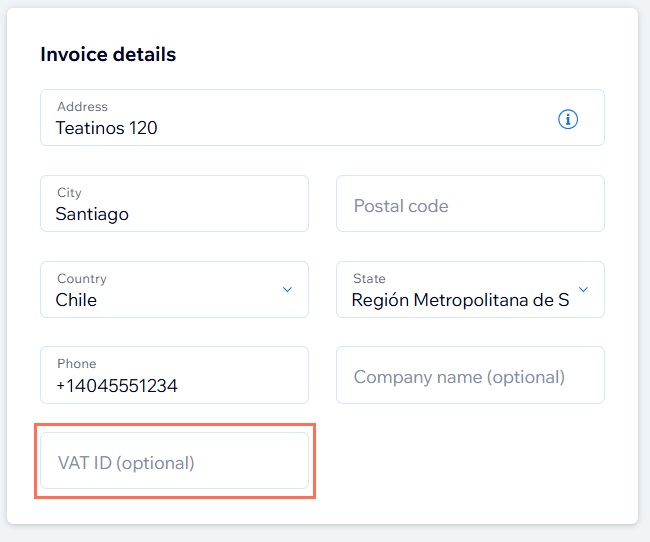The width and height of the screenshot is (650, 542).
Task: Select the highlighted VAT ID (optional) field
Action: tap(174, 462)
